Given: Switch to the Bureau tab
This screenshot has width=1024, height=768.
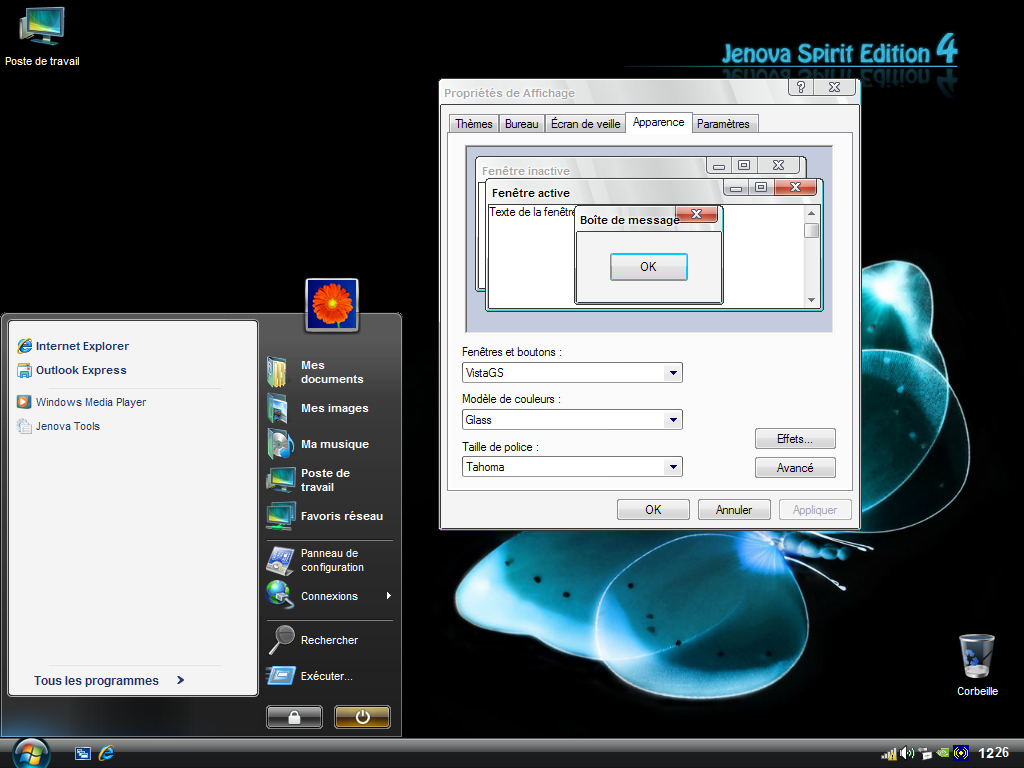Looking at the screenshot, I should [x=522, y=123].
